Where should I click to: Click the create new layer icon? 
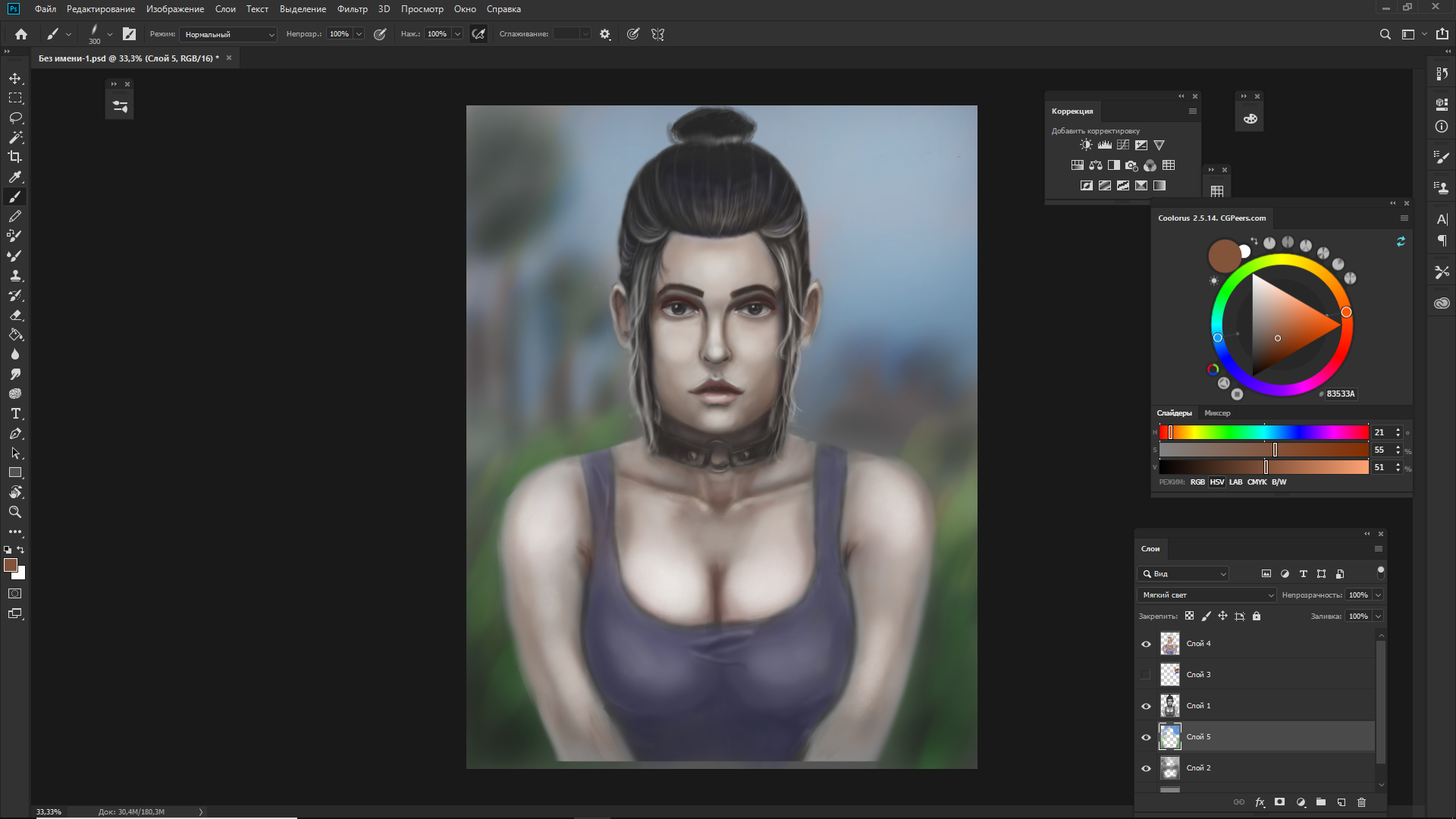click(1341, 802)
